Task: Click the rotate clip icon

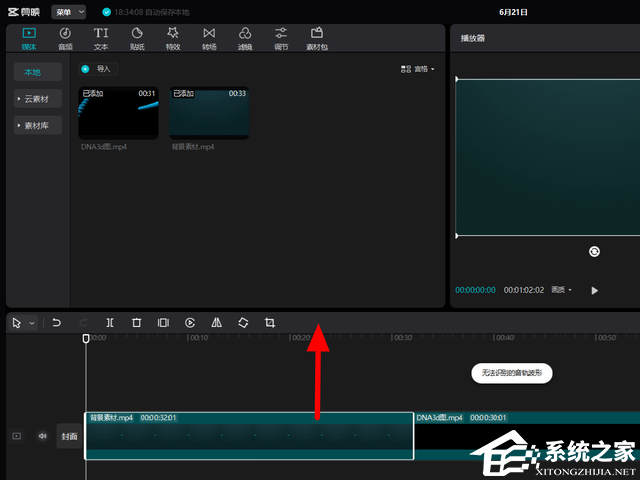Action: point(243,323)
